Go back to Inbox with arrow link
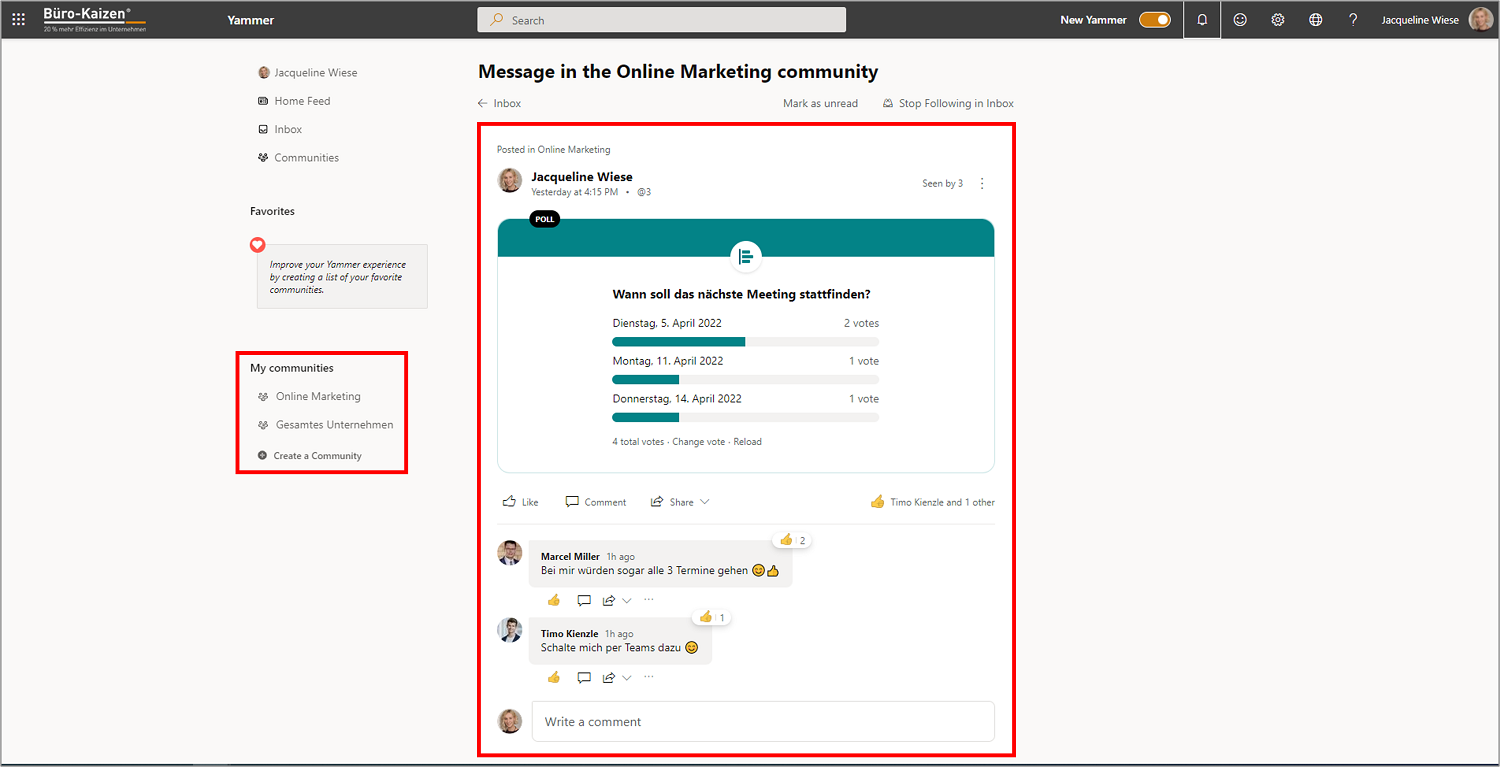Image resolution: width=1500 pixels, height=767 pixels. (x=499, y=103)
